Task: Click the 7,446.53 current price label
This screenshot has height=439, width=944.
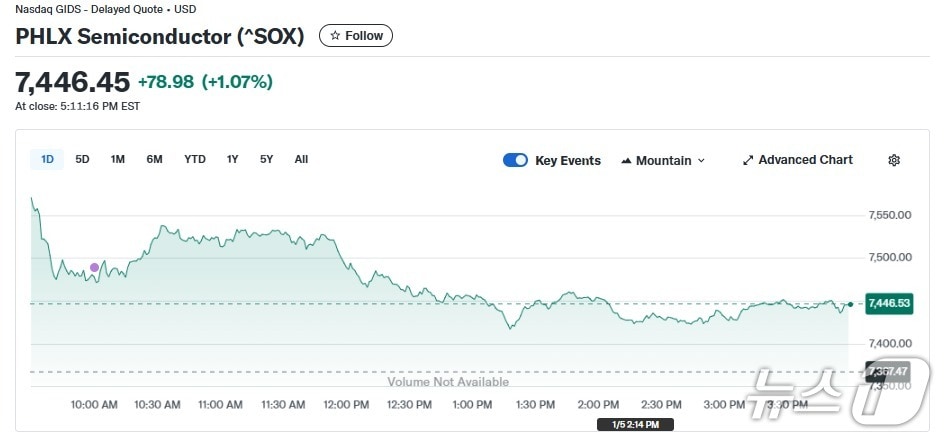Action: tap(889, 303)
